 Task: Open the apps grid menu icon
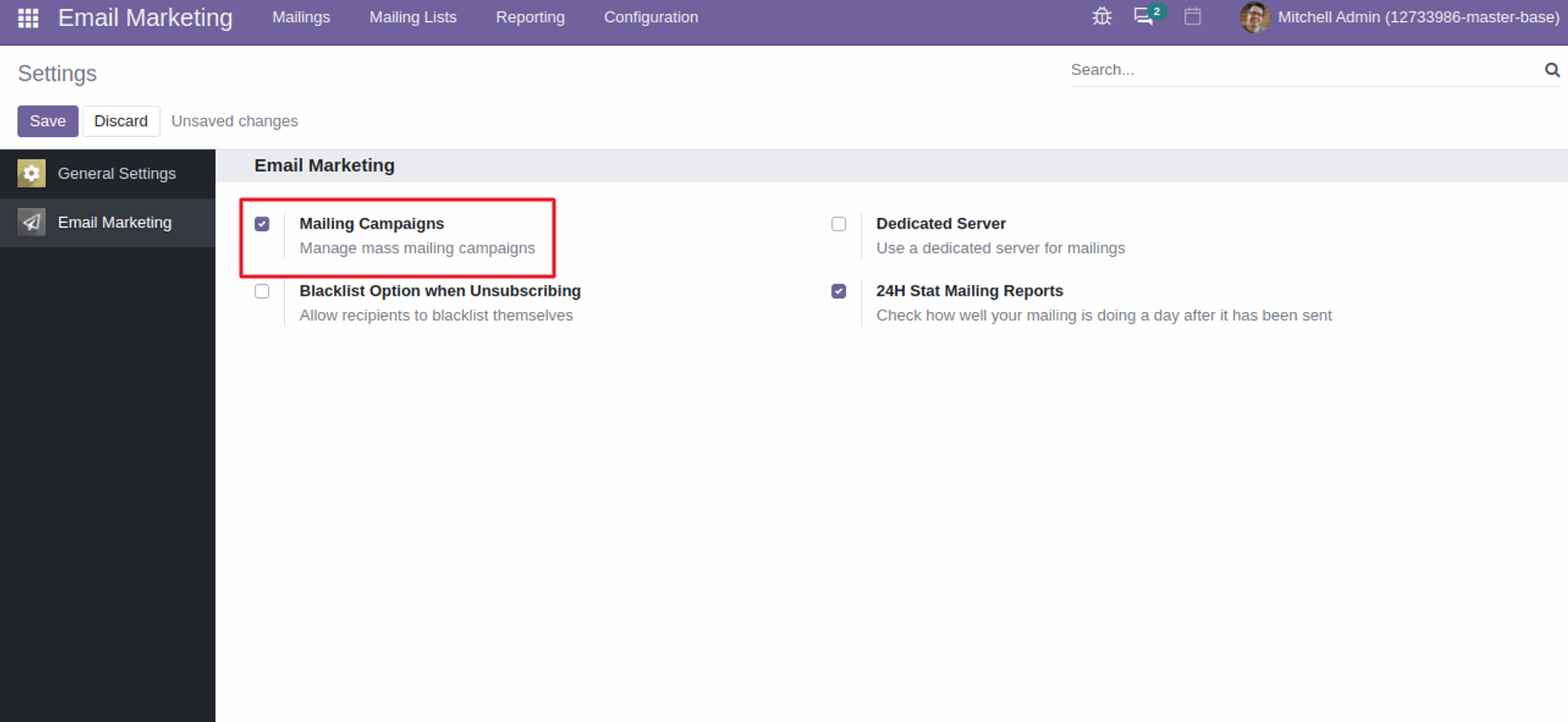click(x=28, y=18)
